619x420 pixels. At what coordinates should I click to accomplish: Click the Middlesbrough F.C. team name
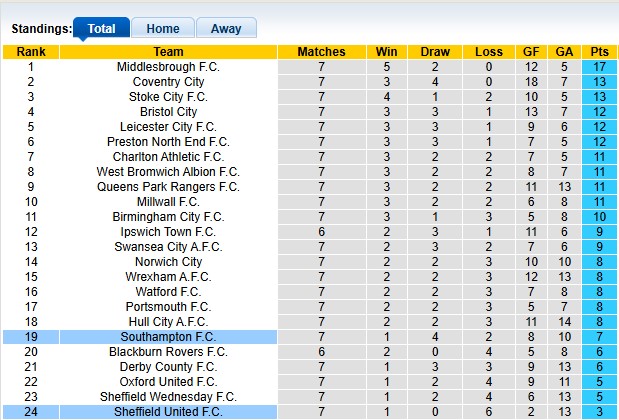(x=168, y=67)
